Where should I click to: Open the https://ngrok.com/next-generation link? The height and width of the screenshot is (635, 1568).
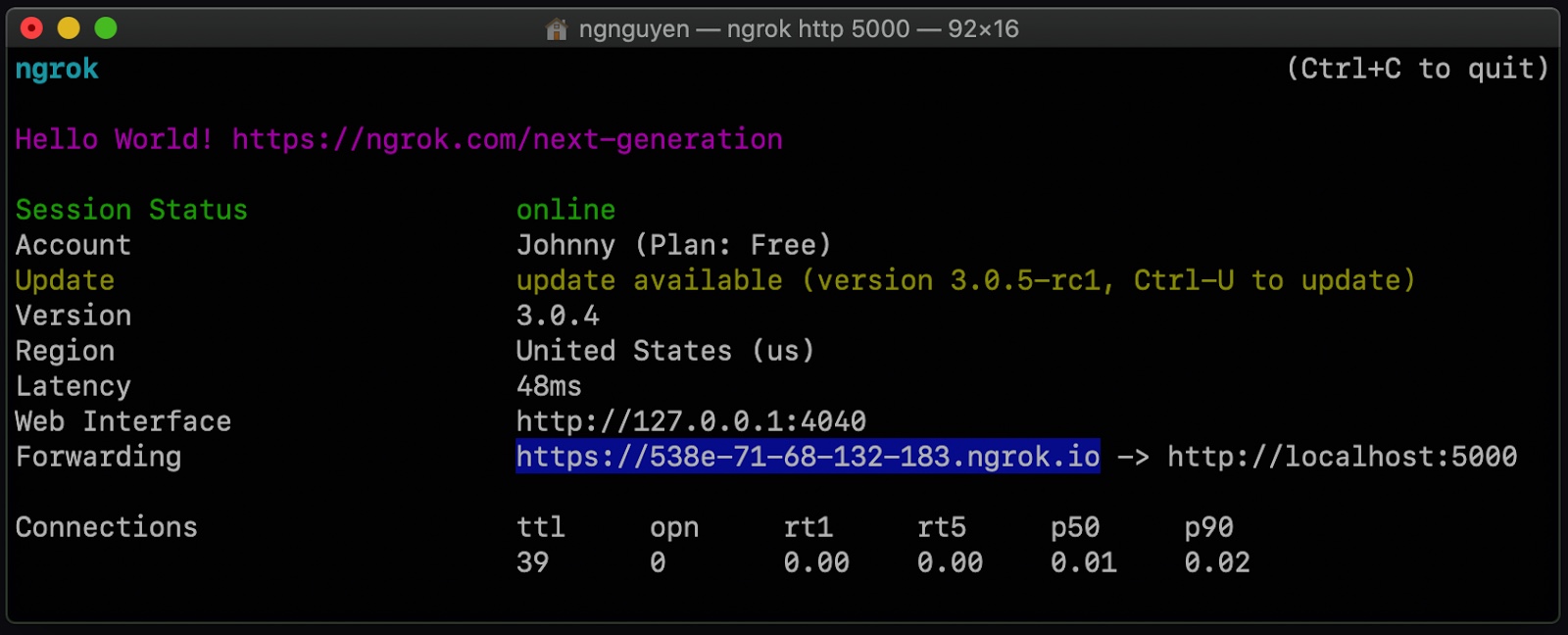pos(508,139)
